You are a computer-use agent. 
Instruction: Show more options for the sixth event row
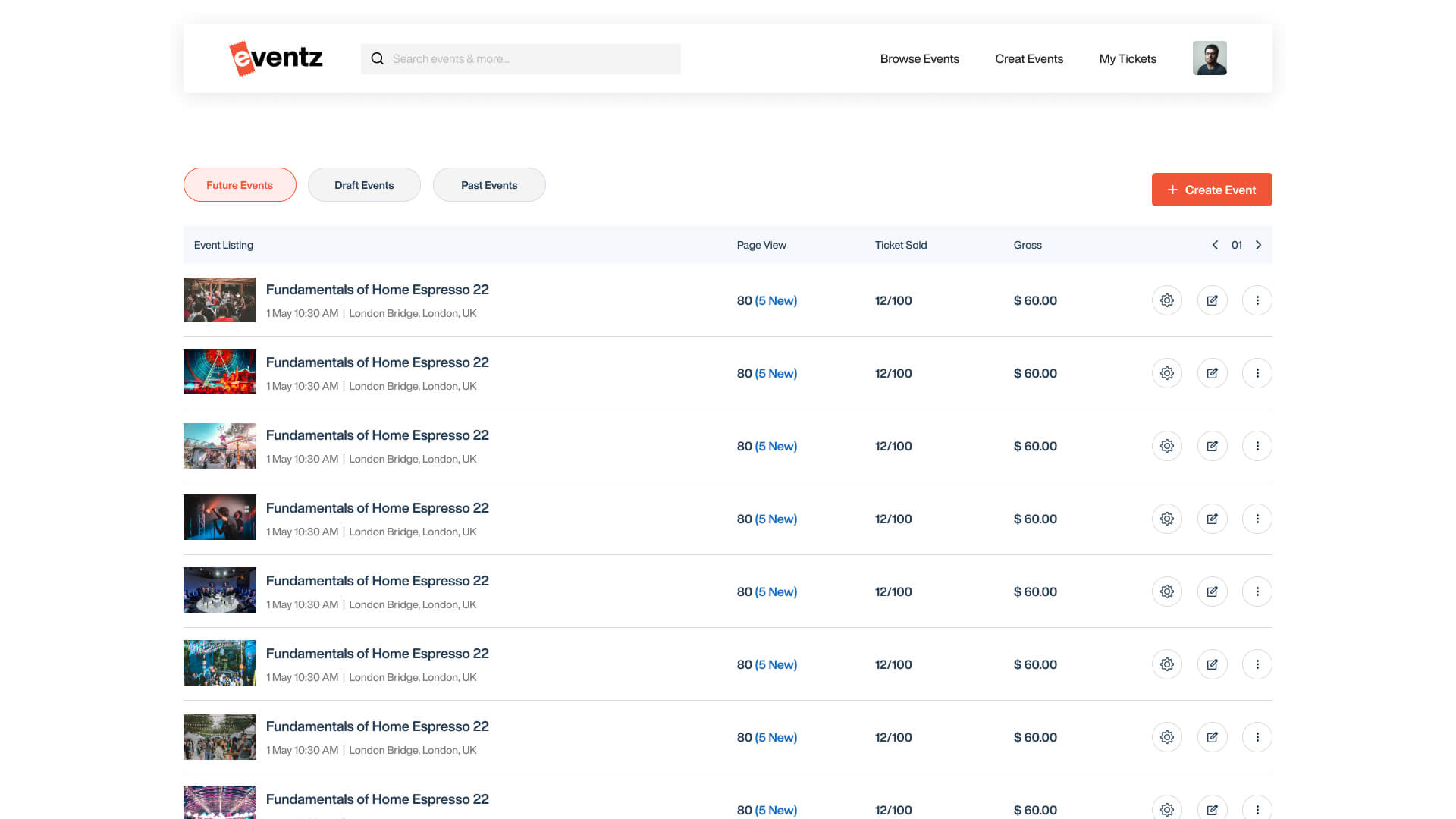(1257, 664)
